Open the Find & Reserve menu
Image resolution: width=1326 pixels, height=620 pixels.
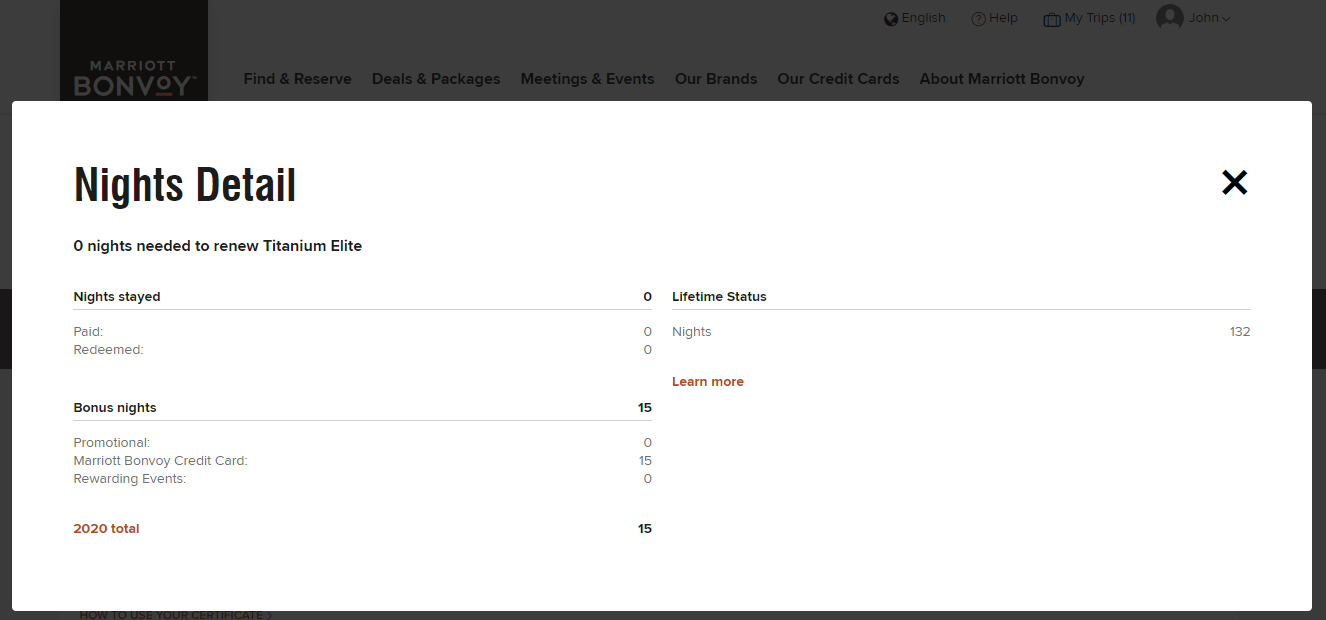pos(297,79)
